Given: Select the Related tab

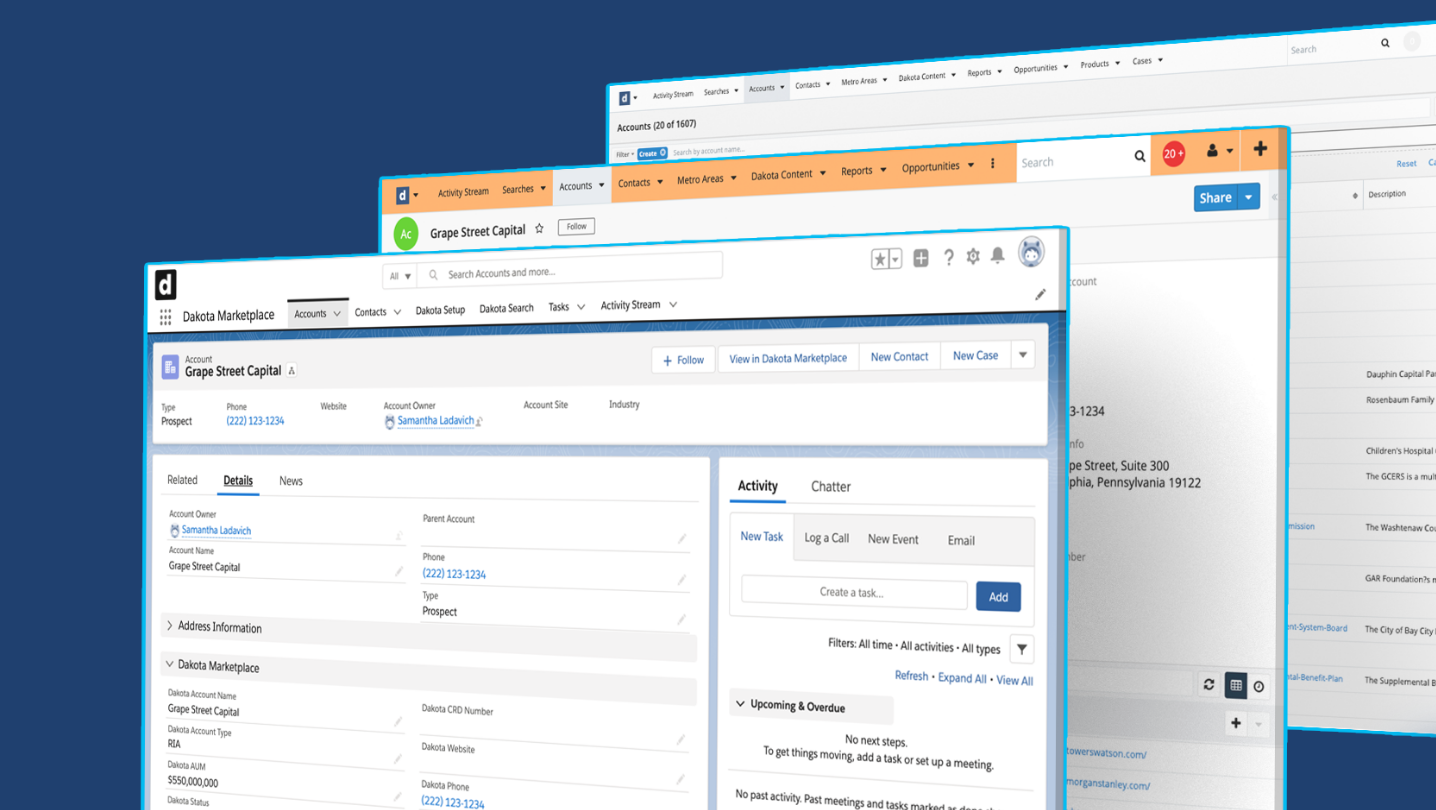Looking at the screenshot, I should [x=182, y=480].
